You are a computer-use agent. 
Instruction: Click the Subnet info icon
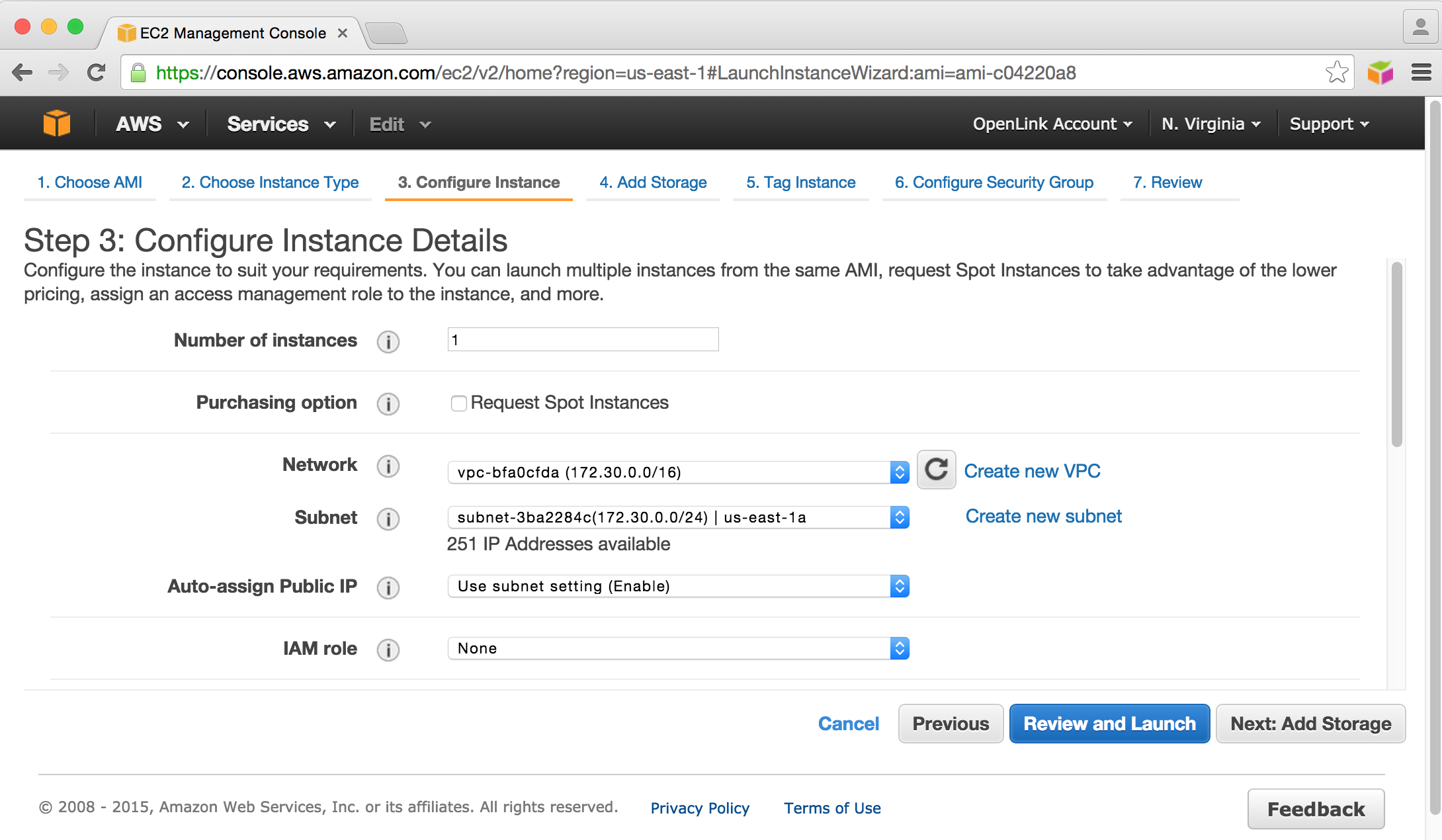tap(388, 519)
